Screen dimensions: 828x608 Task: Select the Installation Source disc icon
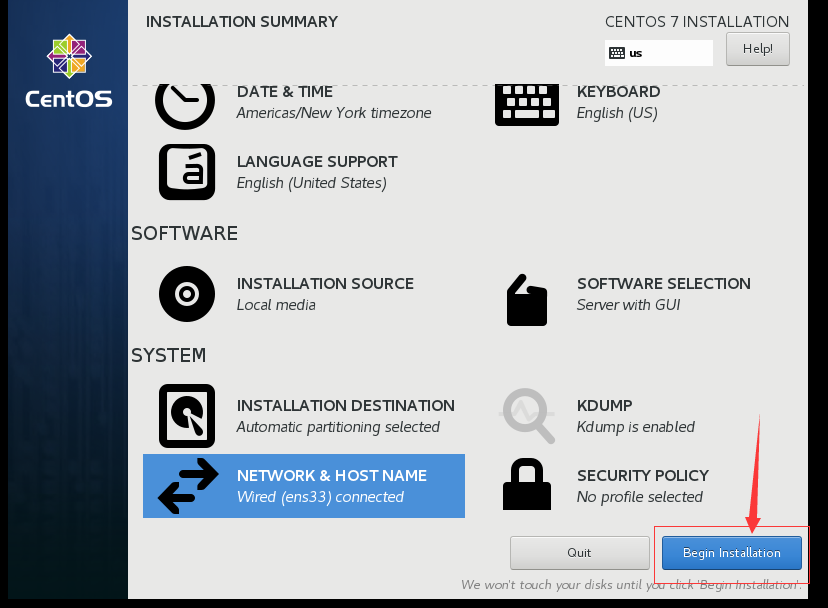click(187, 294)
